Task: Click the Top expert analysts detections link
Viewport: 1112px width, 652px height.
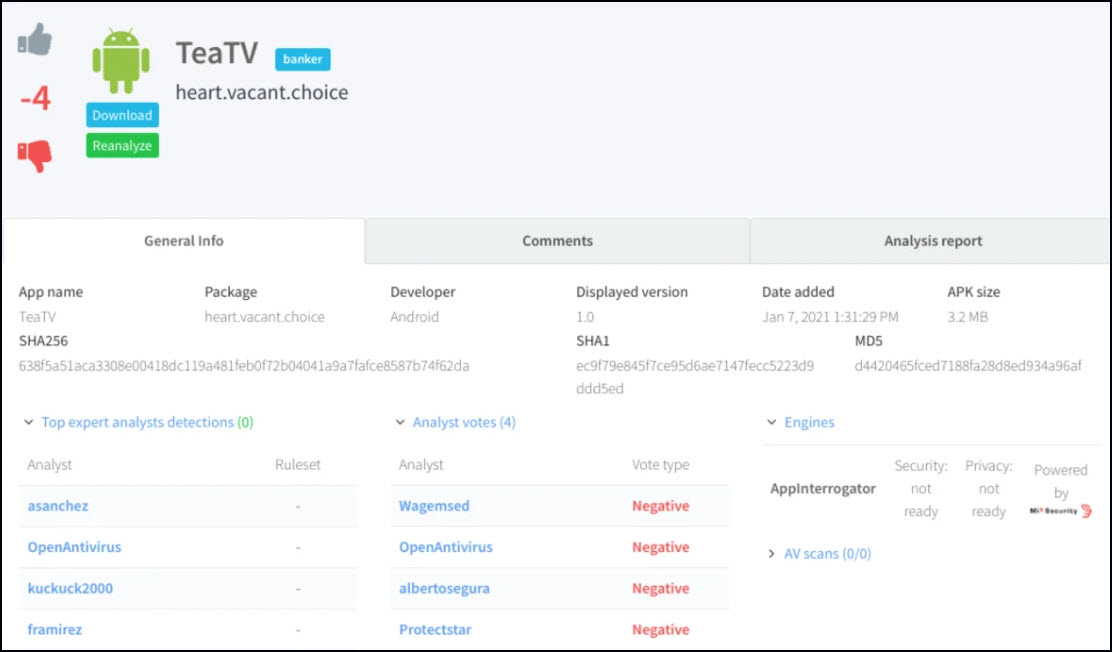Action: 148,422
